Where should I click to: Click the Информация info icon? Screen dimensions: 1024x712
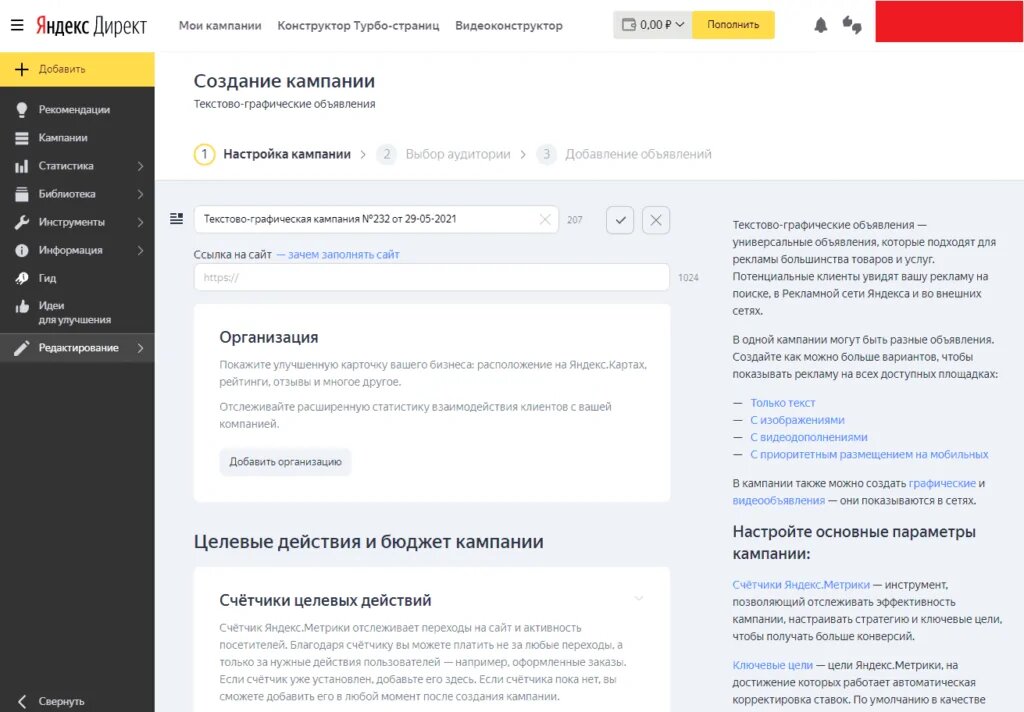22,250
